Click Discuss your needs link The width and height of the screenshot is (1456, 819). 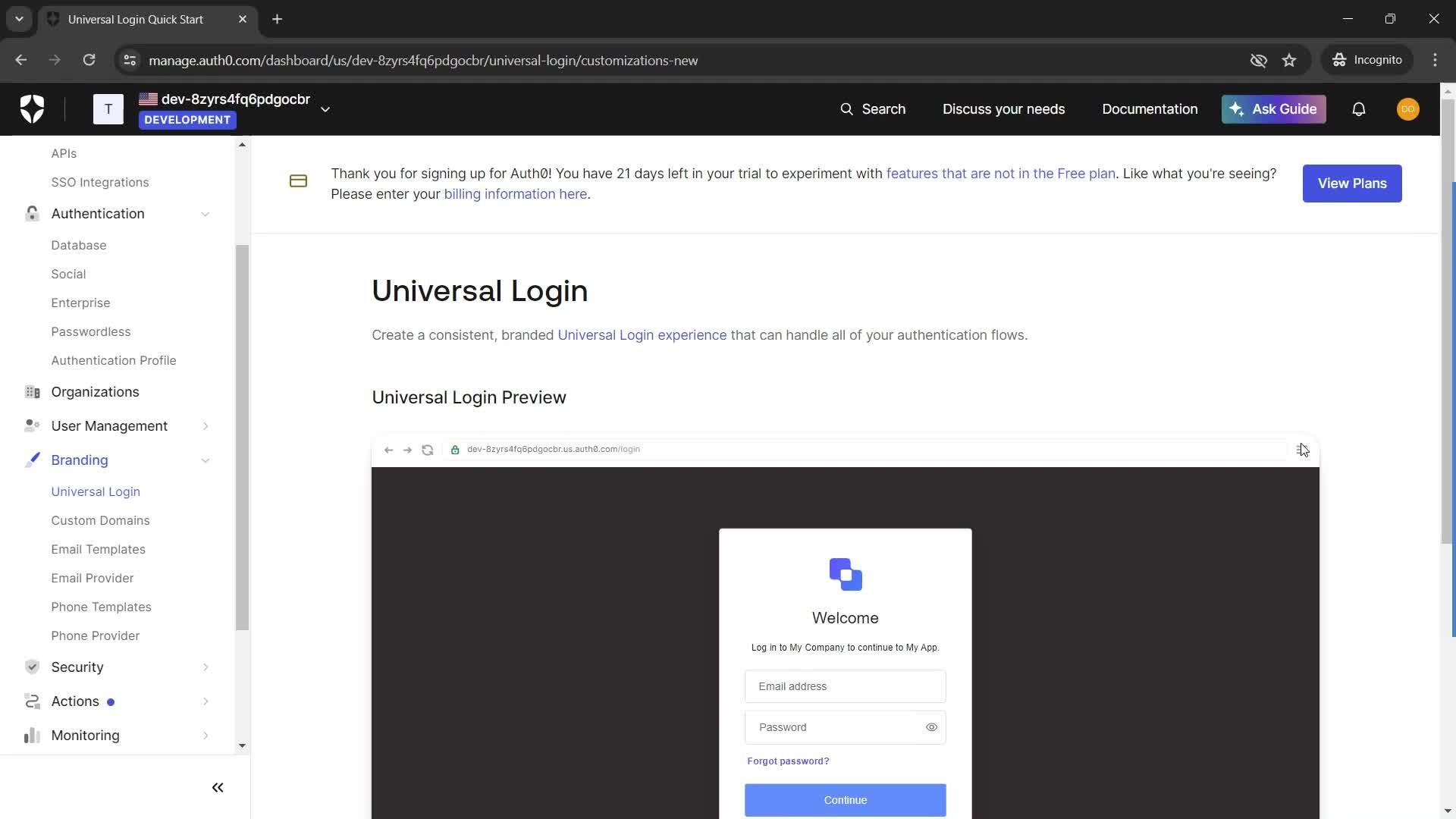tap(1003, 109)
